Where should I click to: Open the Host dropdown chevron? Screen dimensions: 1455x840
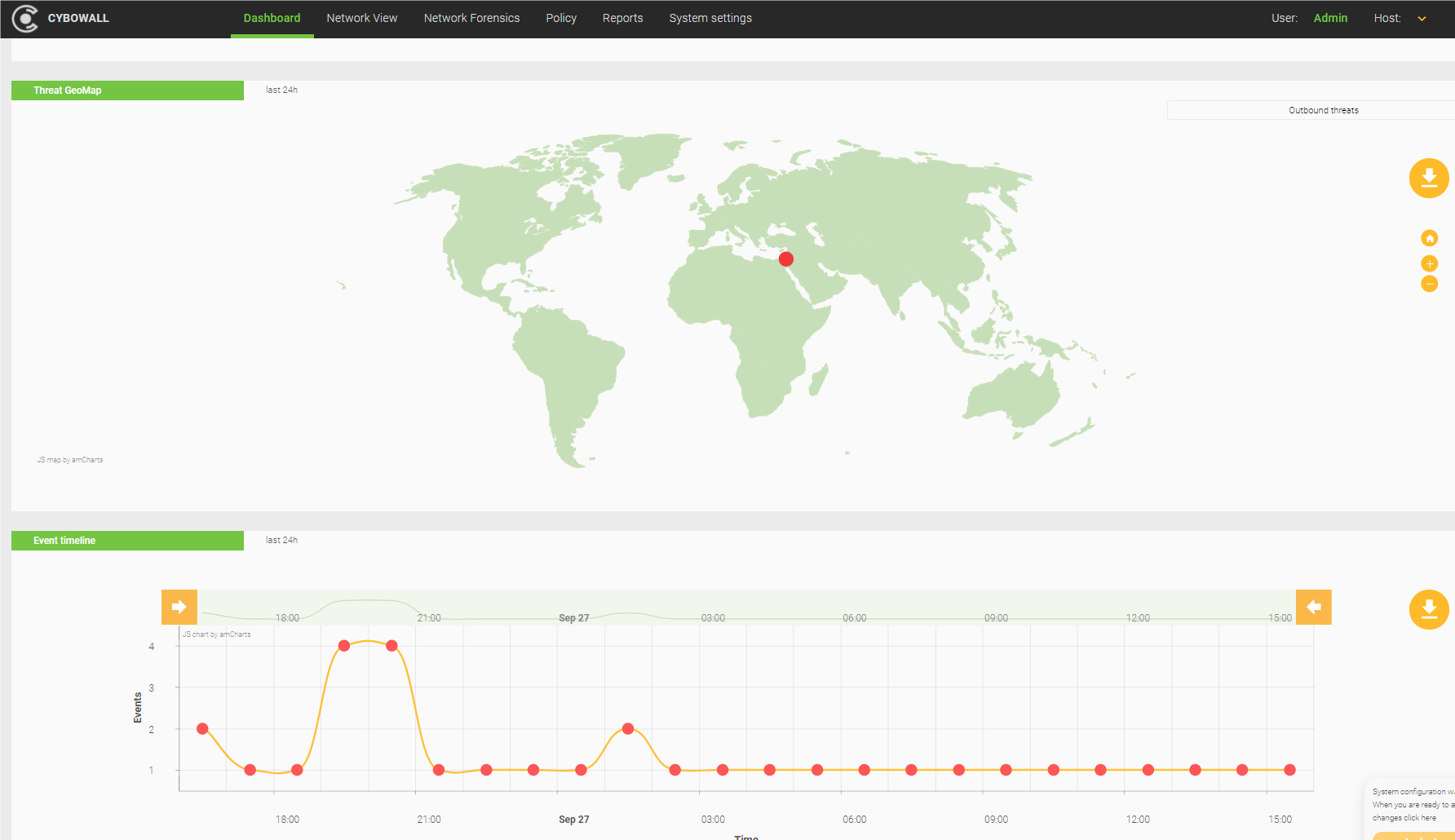point(1422,19)
